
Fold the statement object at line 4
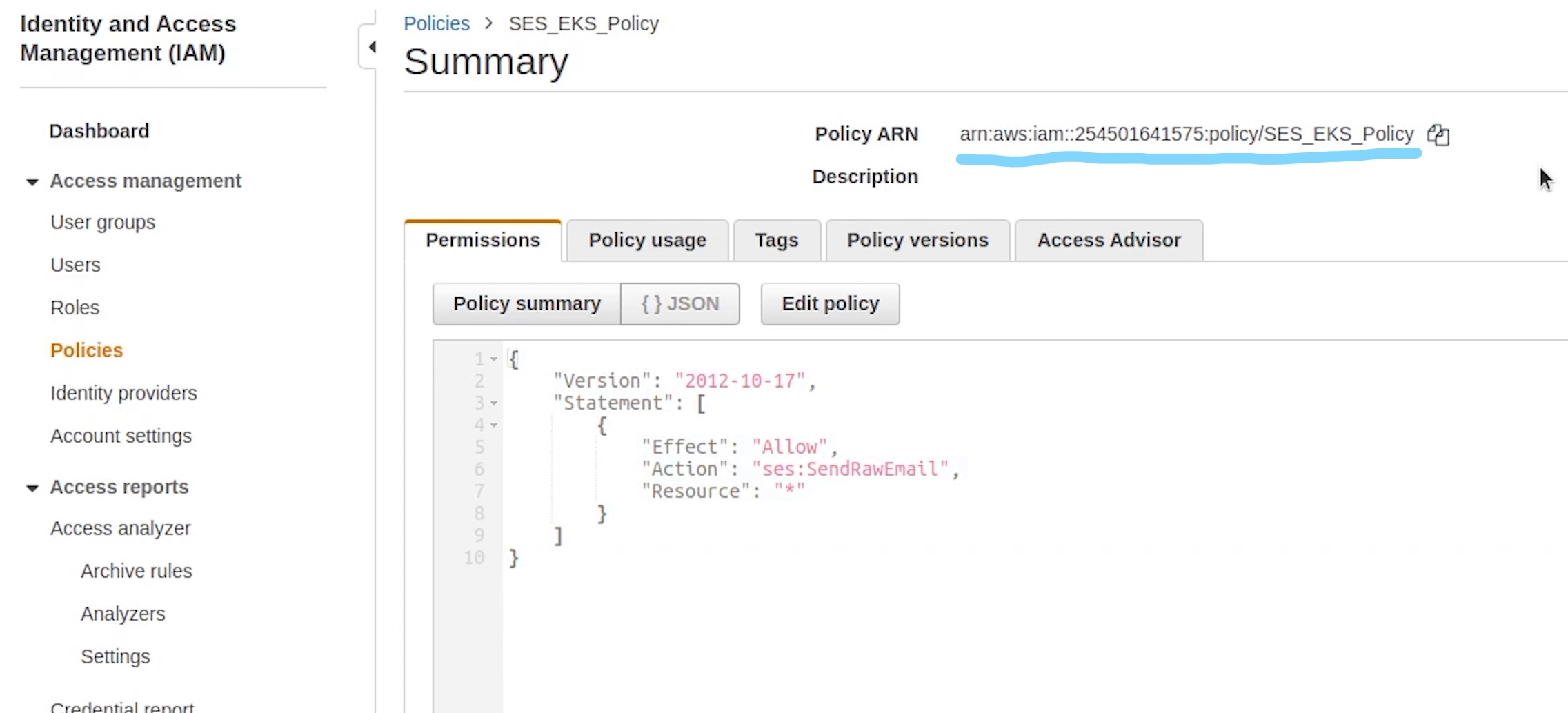point(494,425)
